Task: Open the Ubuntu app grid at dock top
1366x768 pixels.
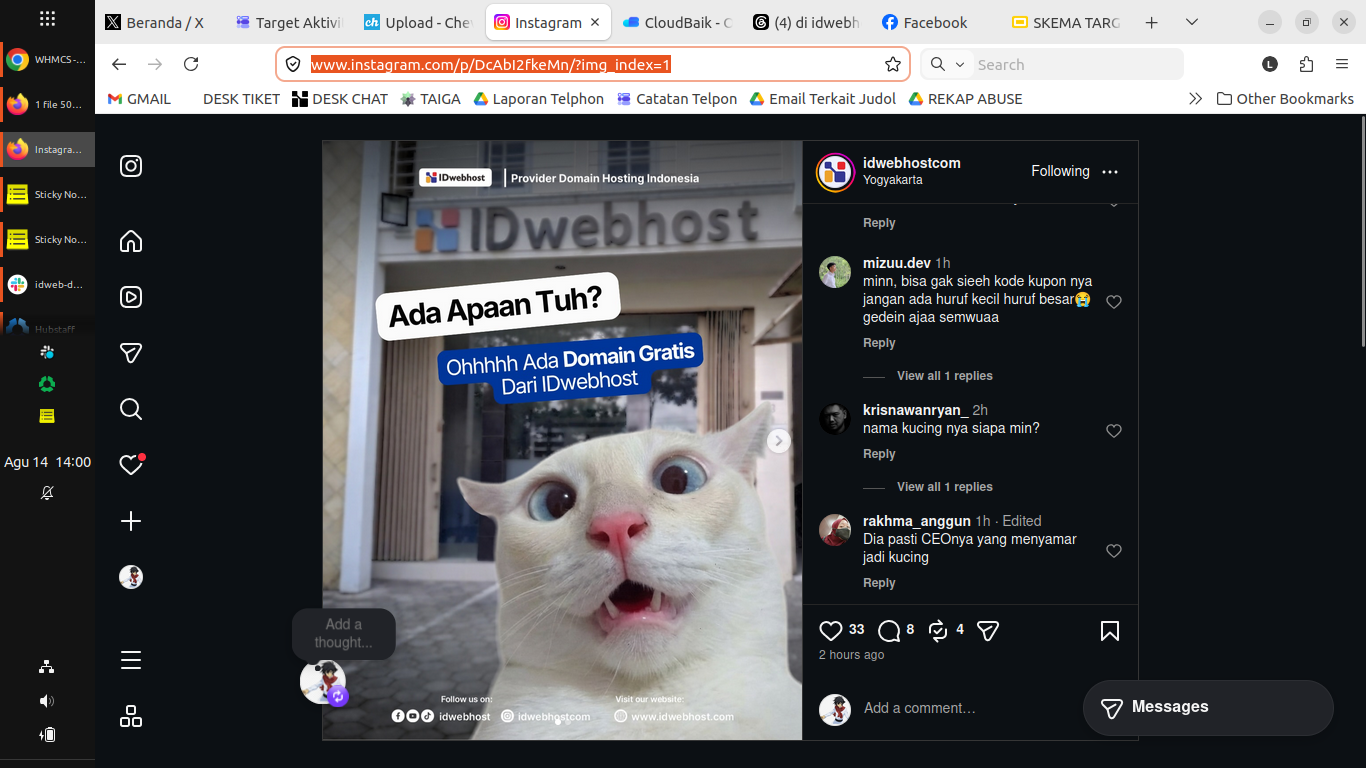Action: pos(47,19)
